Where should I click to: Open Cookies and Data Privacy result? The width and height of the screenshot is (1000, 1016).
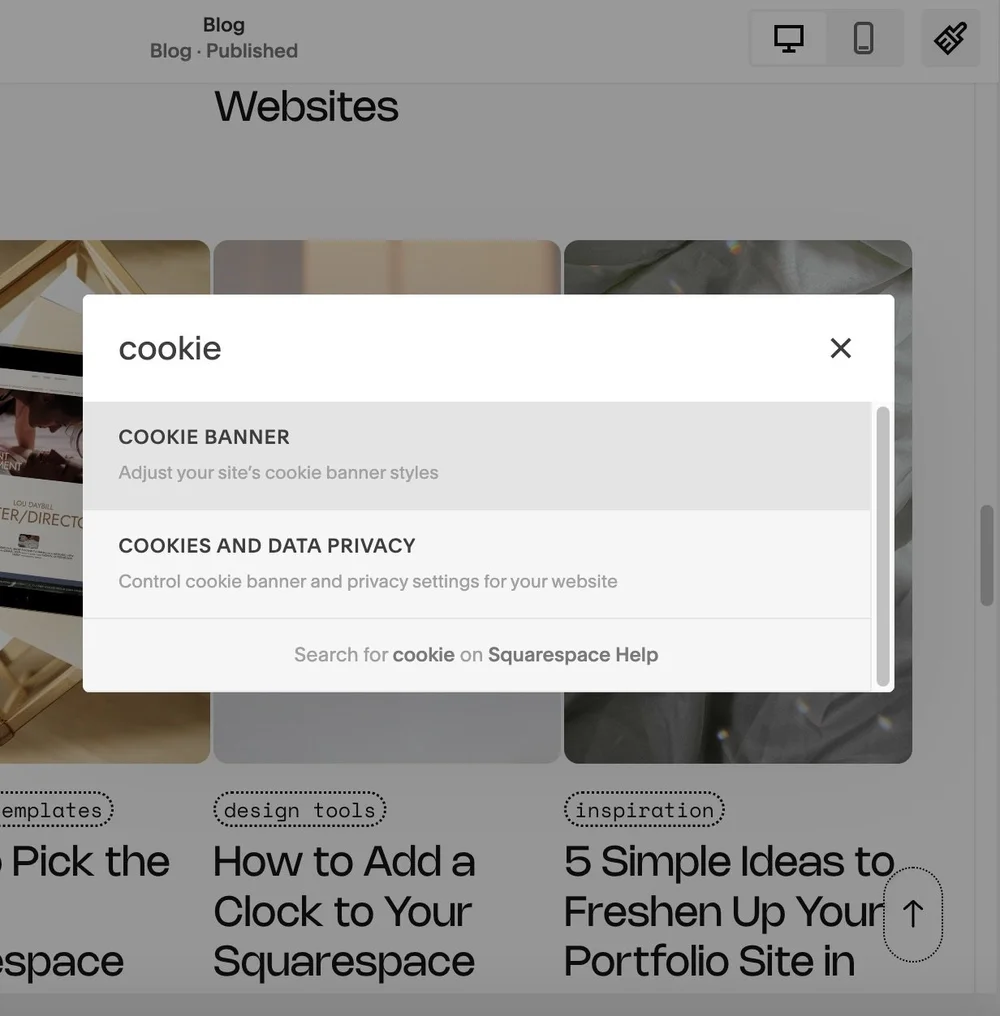click(x=477, y=564)
